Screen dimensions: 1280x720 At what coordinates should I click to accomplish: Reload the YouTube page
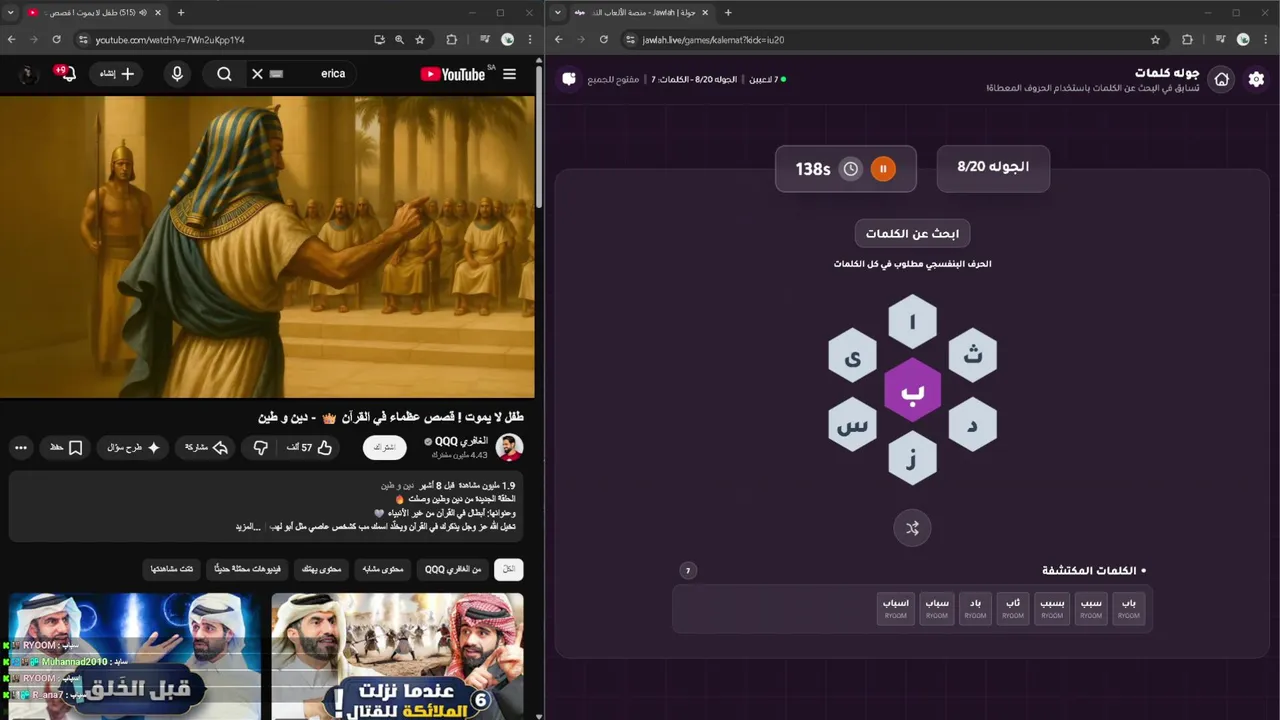click(57, 40)
